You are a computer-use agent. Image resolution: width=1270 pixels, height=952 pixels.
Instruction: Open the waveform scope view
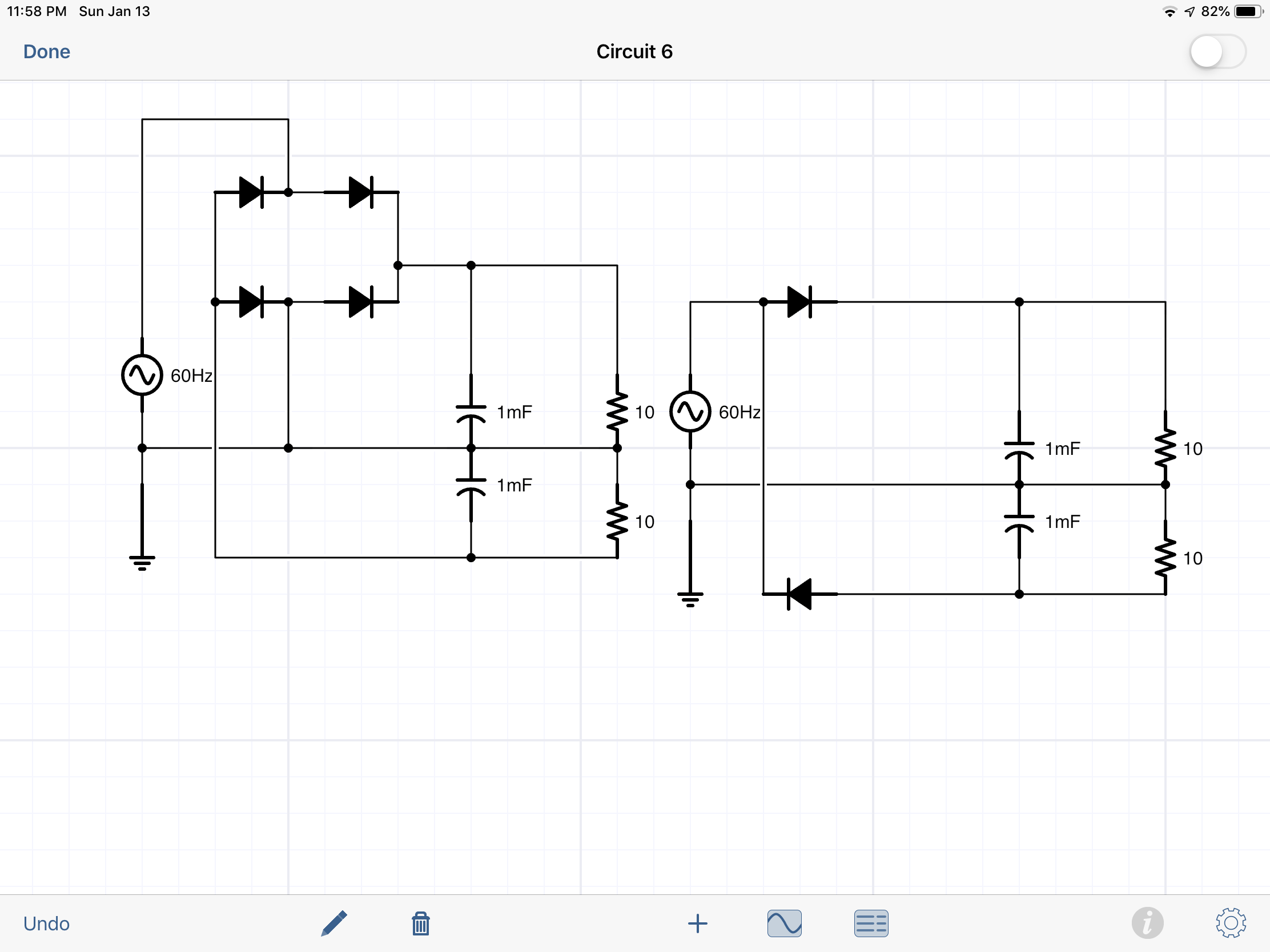click(784, 923)
